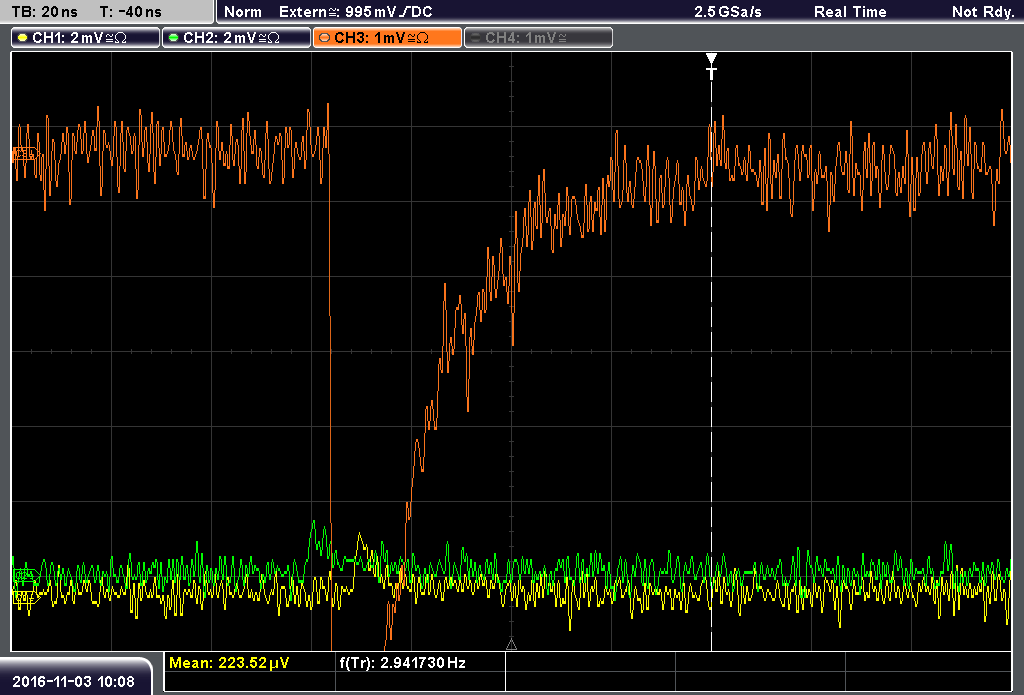Screen dimensions: 1024x695
Task: Enable the greyed CH4 1mV channel tab
Action: (539, 38)
